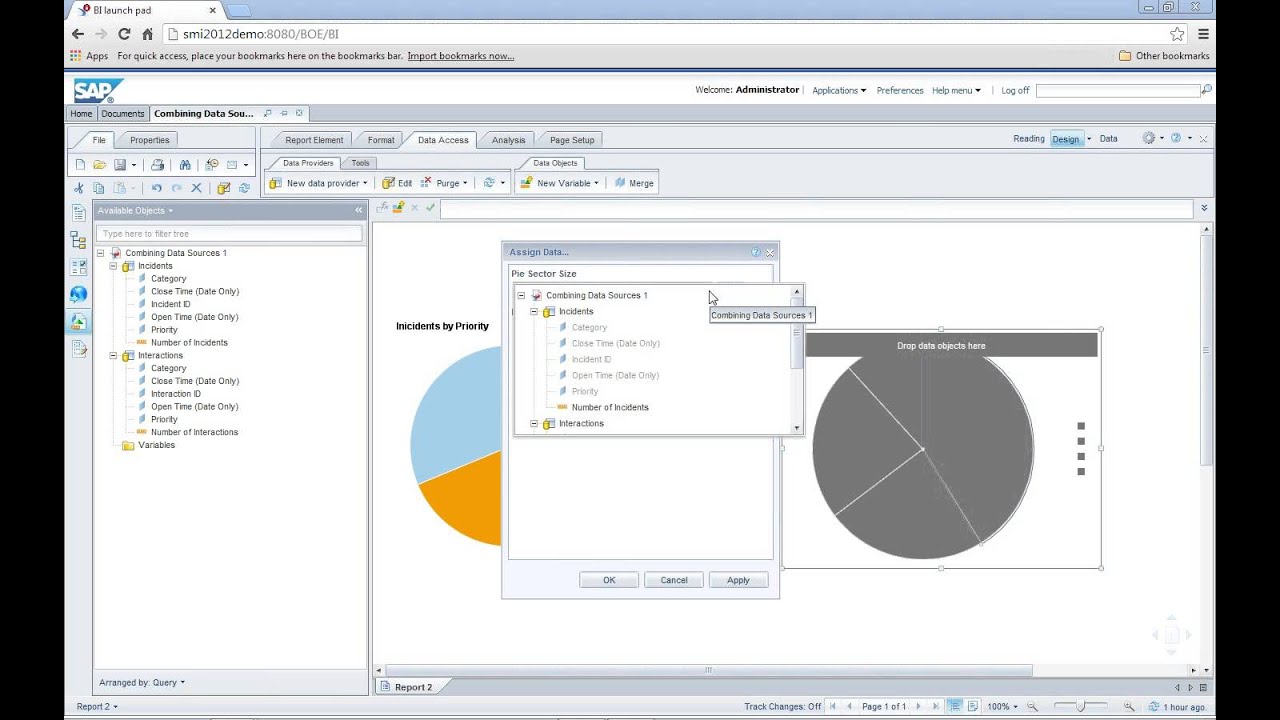Image resolution: width=1280 pixels, height=720 pixels.
Task: Open the Web Service globe side icon
Action: [78, 294]
